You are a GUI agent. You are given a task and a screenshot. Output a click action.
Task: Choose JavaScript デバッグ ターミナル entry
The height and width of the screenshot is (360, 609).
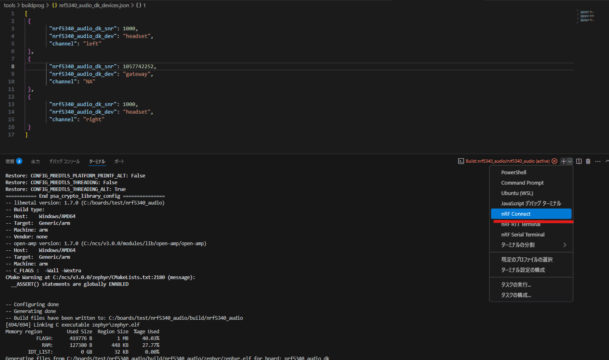click(x=531, y=203)
